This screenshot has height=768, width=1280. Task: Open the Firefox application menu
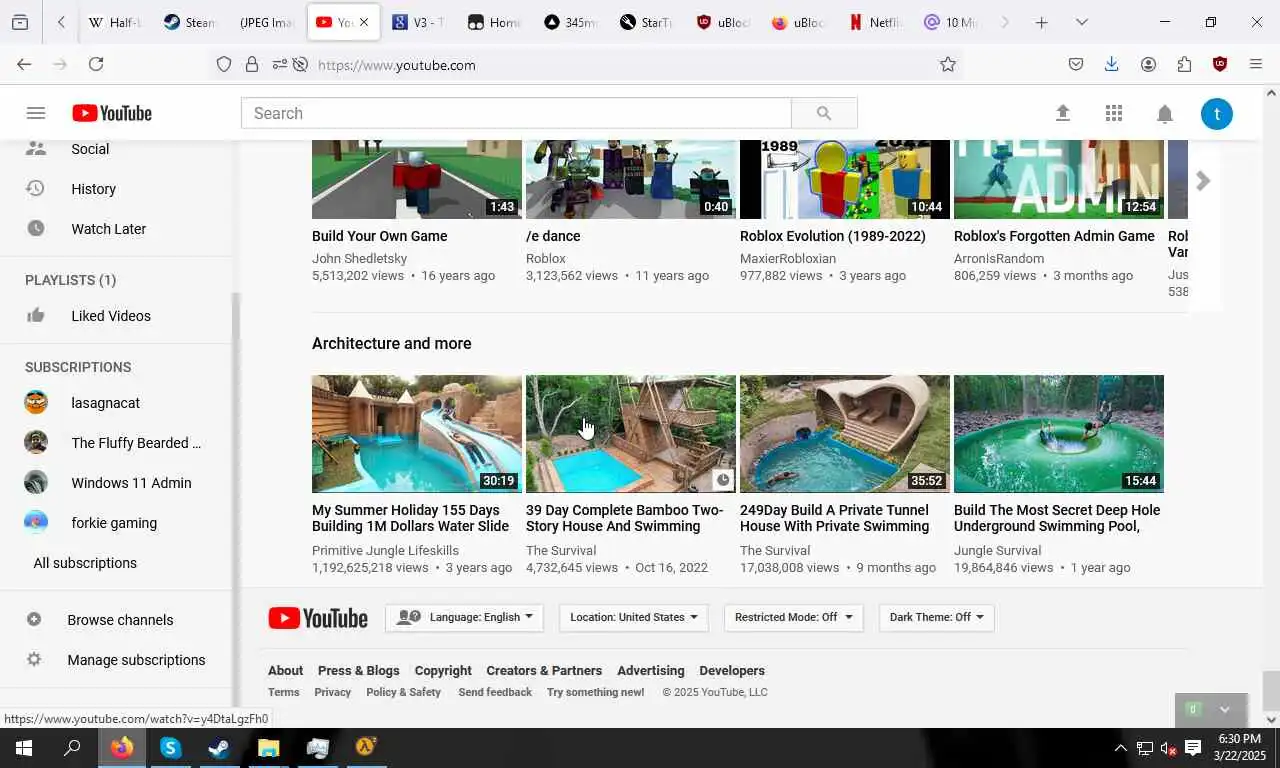click(1256, 64)
